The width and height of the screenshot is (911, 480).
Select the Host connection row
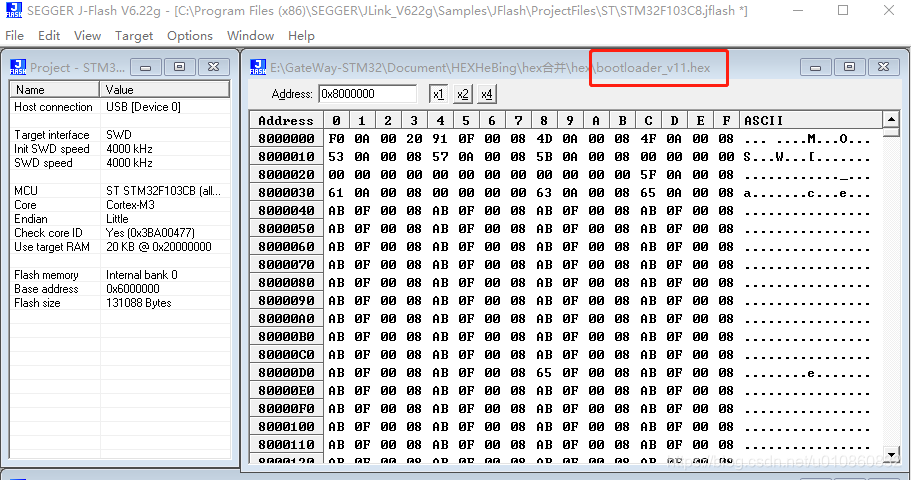[120, 107]
